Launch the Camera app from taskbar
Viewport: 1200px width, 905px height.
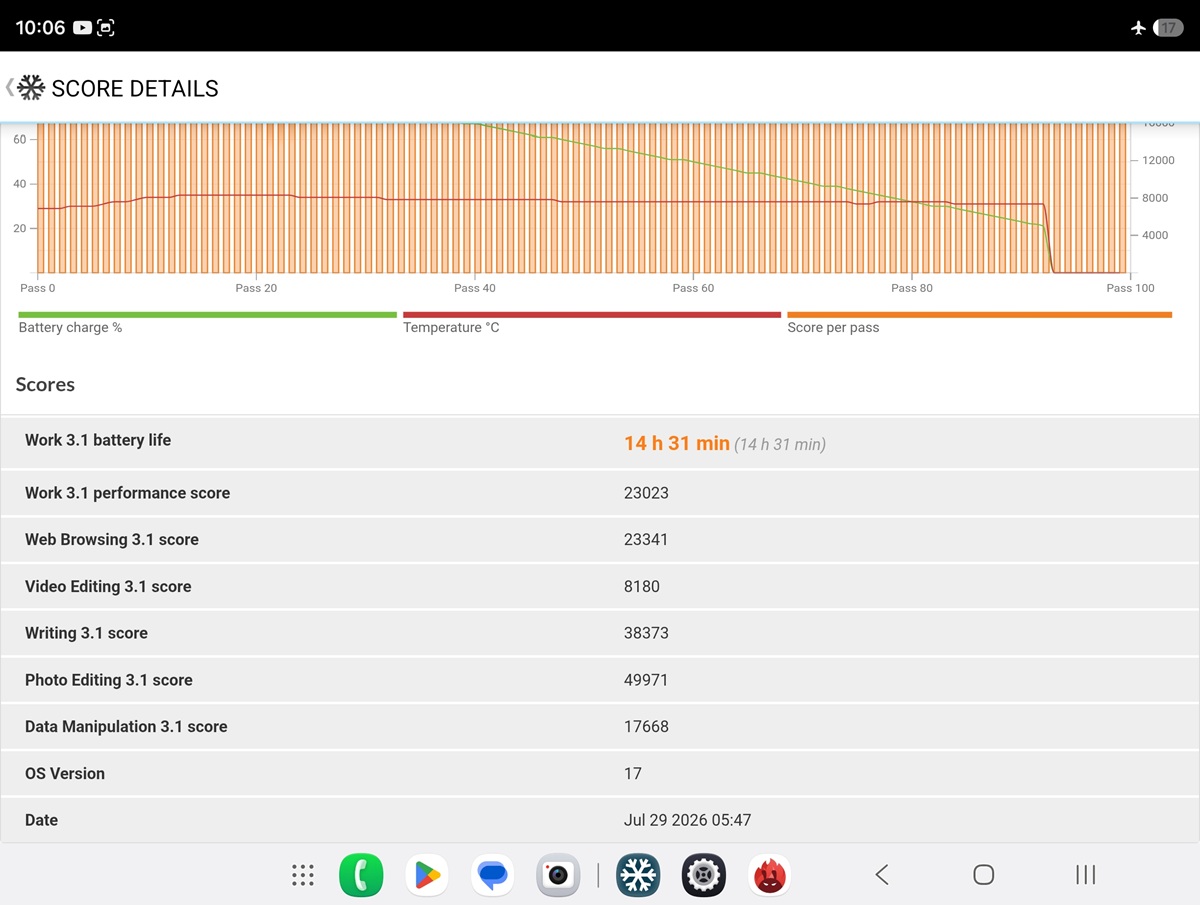click(x=558, y=875)
